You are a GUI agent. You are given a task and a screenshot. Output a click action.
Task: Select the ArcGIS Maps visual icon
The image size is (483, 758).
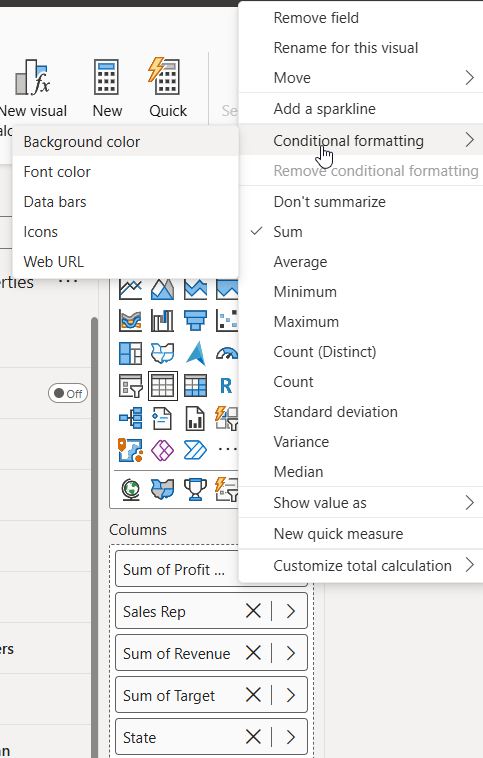click(131, 450)
